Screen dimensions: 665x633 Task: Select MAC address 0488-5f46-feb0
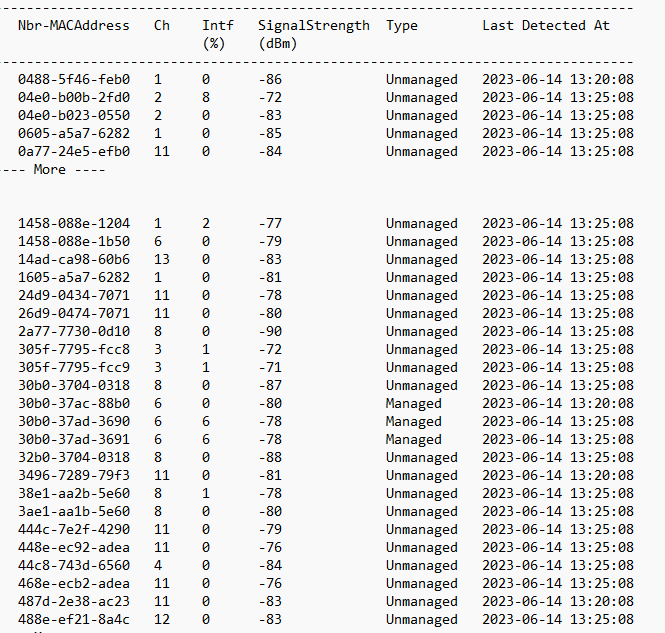click(x=73, y=80)
